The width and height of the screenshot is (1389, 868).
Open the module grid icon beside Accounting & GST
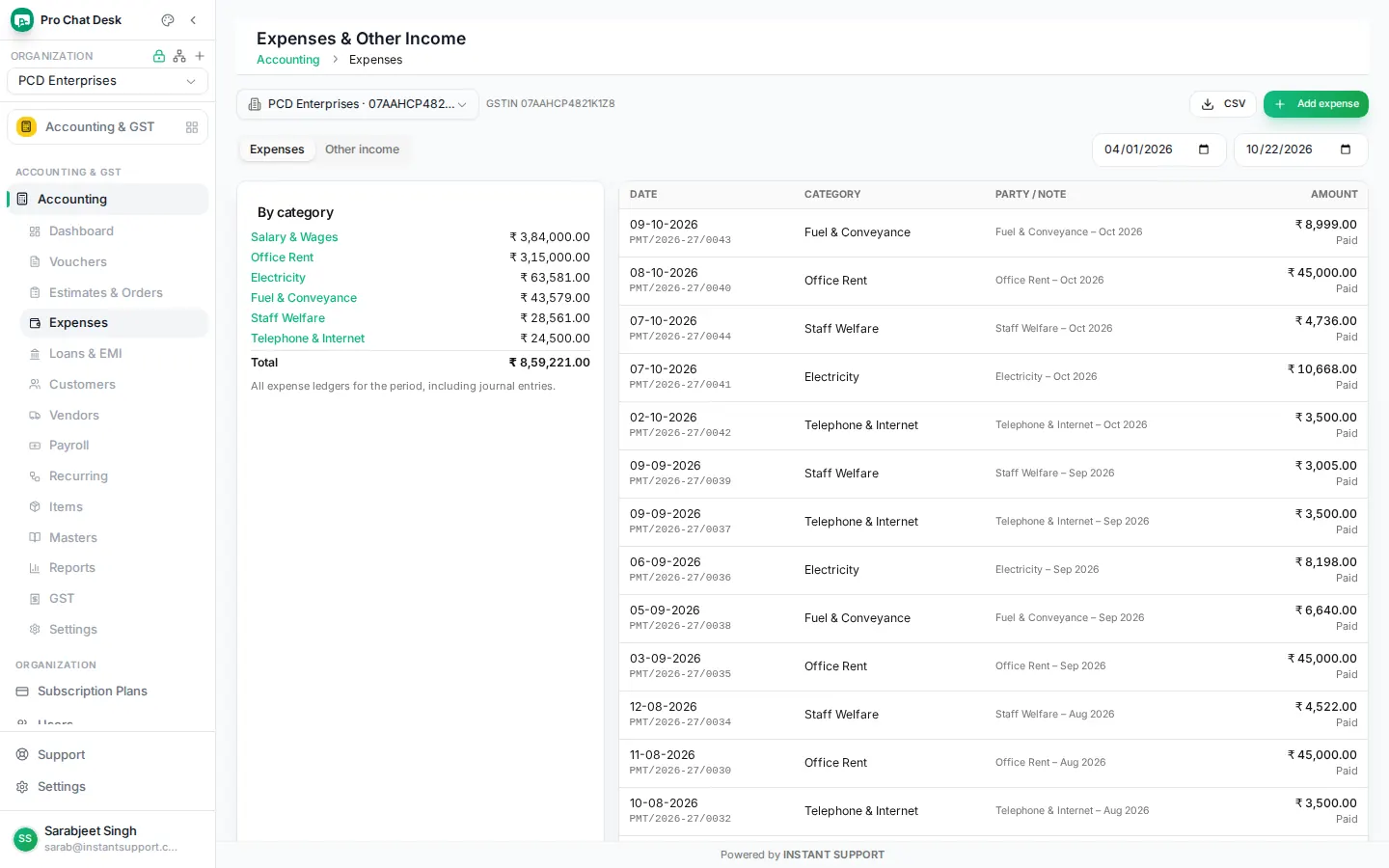tap(192, 127)
